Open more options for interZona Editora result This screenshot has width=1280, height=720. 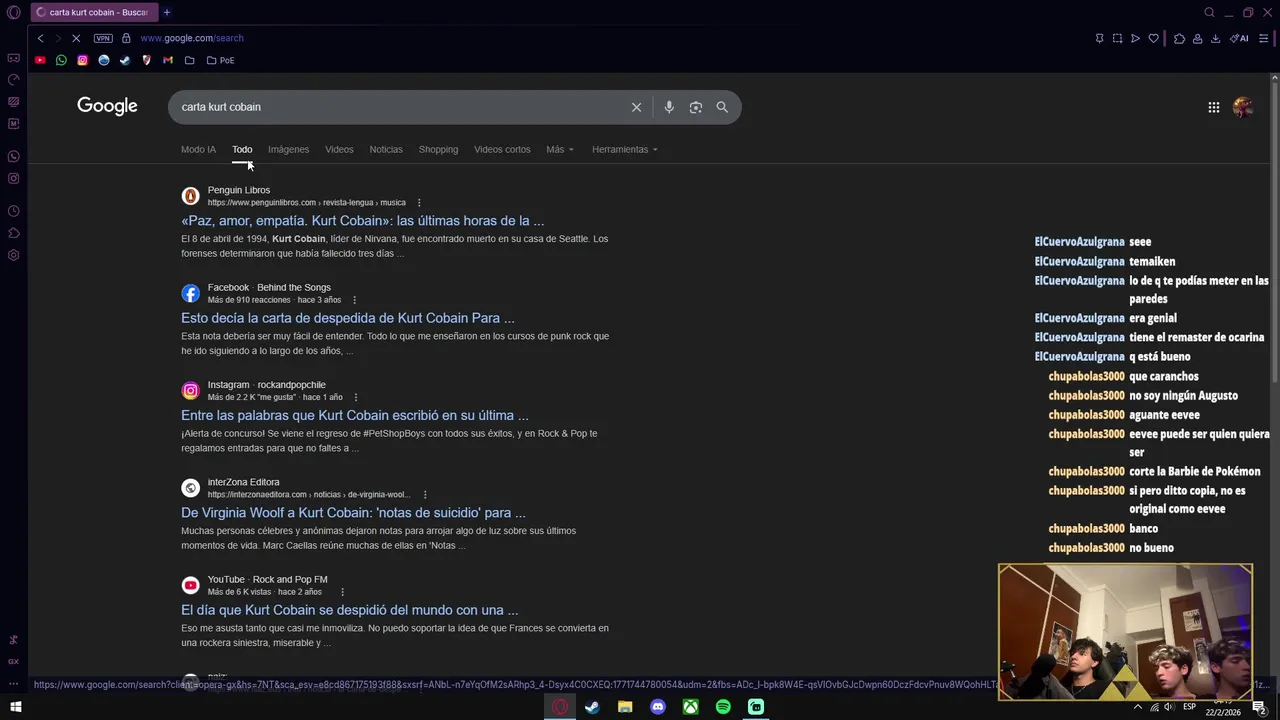425,495
